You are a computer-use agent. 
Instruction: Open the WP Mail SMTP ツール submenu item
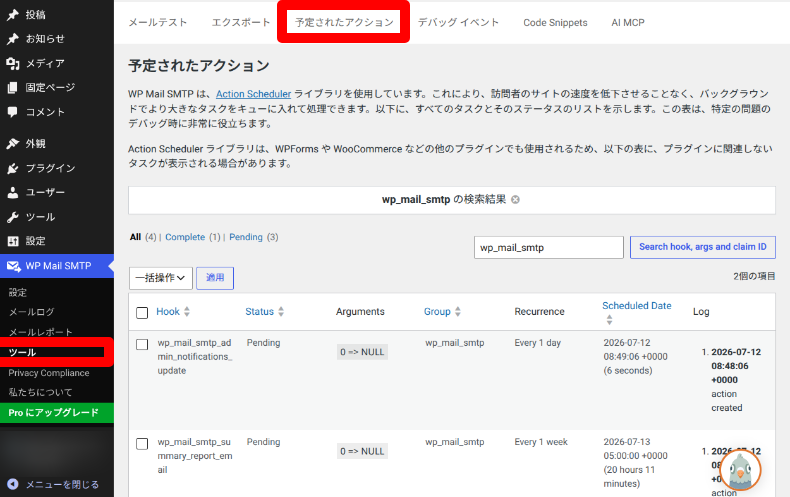pos(22,352)
